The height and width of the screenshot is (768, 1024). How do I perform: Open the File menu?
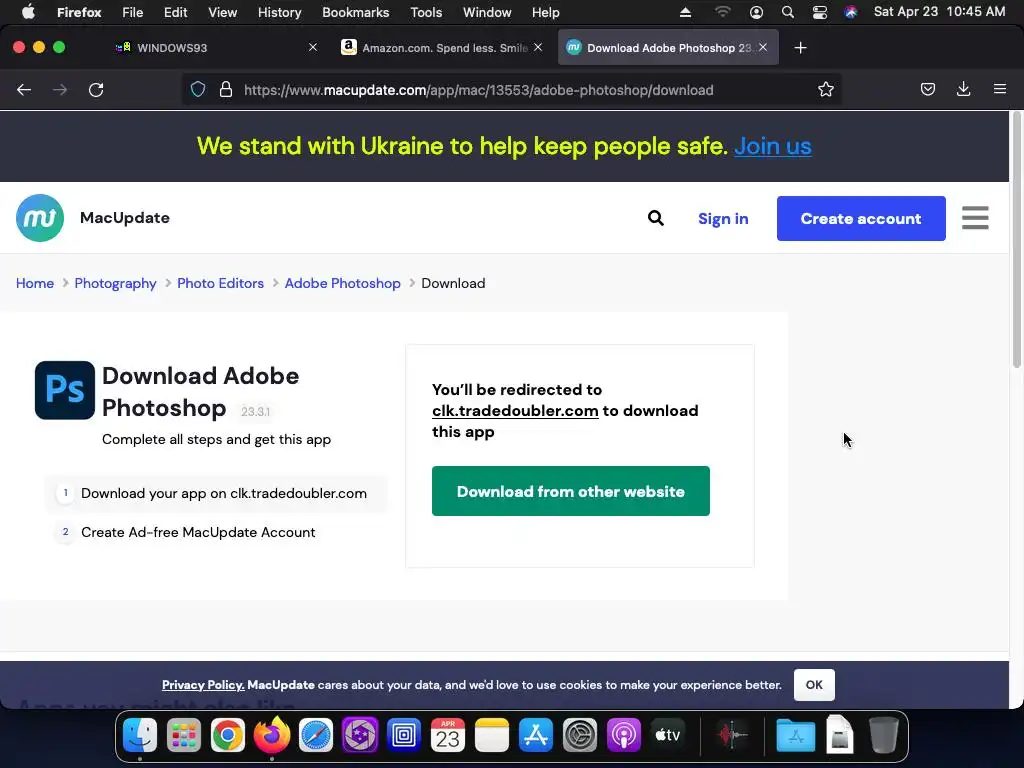[133, 12]
